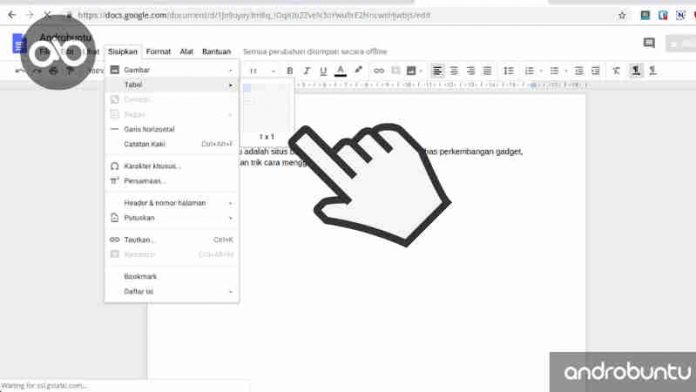Viewport: 696px width, 392px height.
Task: Open the text color picker
Action: [340, 71]
